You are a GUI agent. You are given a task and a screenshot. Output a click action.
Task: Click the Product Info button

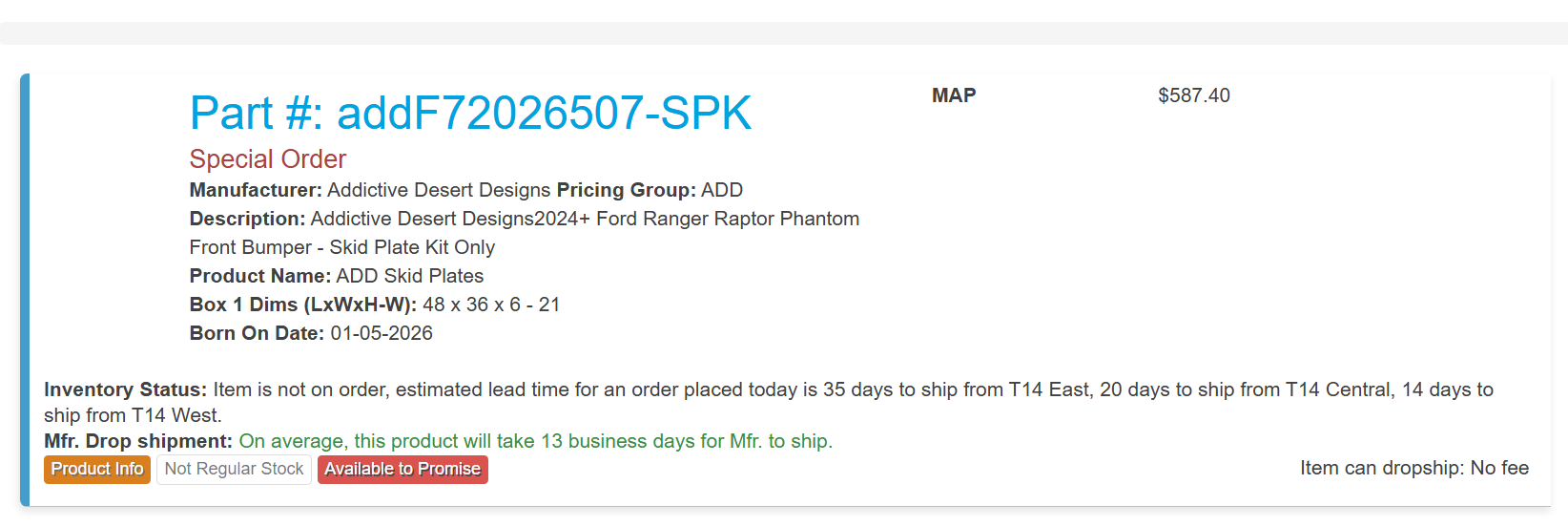click(97, 470)
